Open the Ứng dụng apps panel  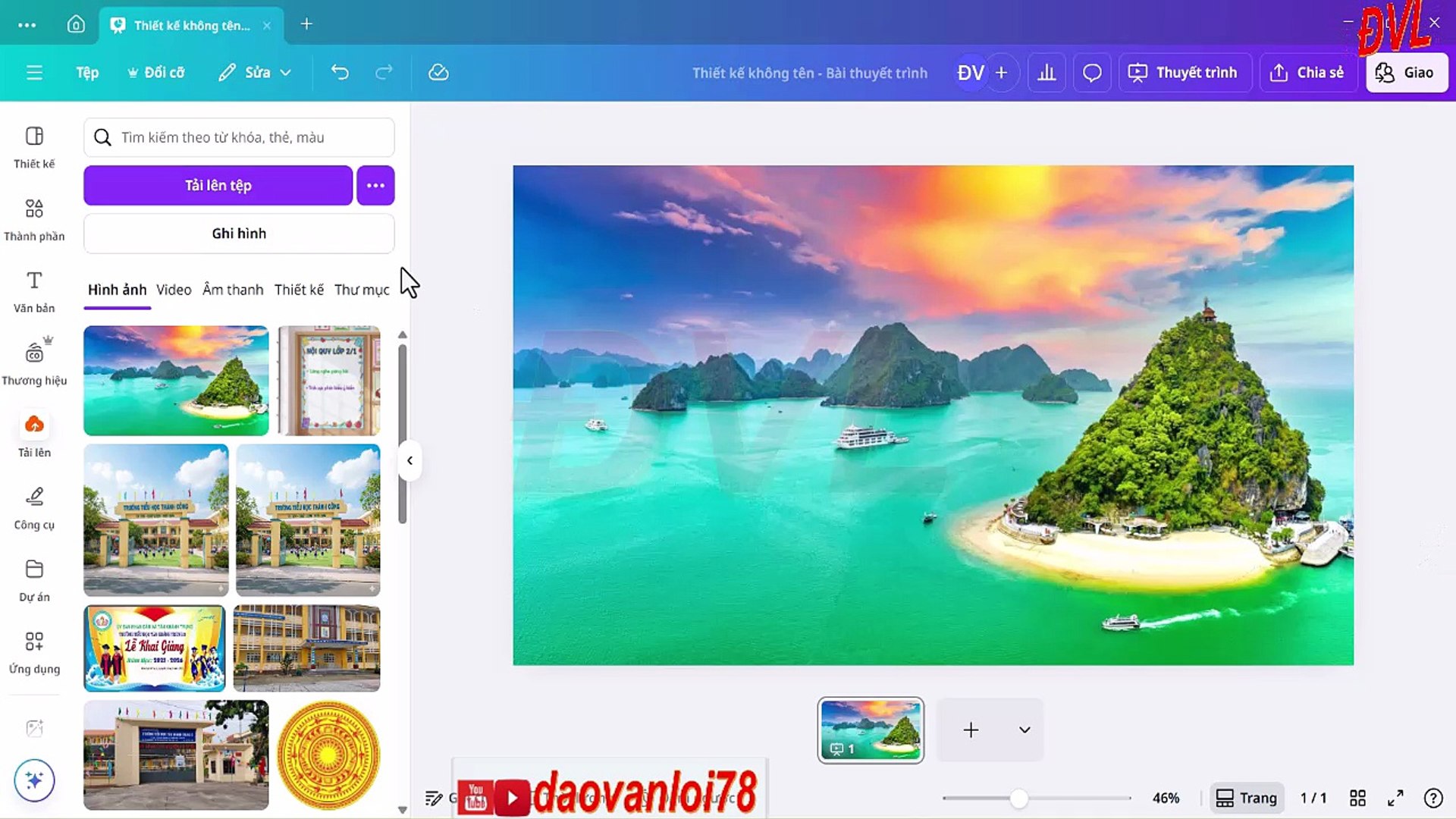34,651
